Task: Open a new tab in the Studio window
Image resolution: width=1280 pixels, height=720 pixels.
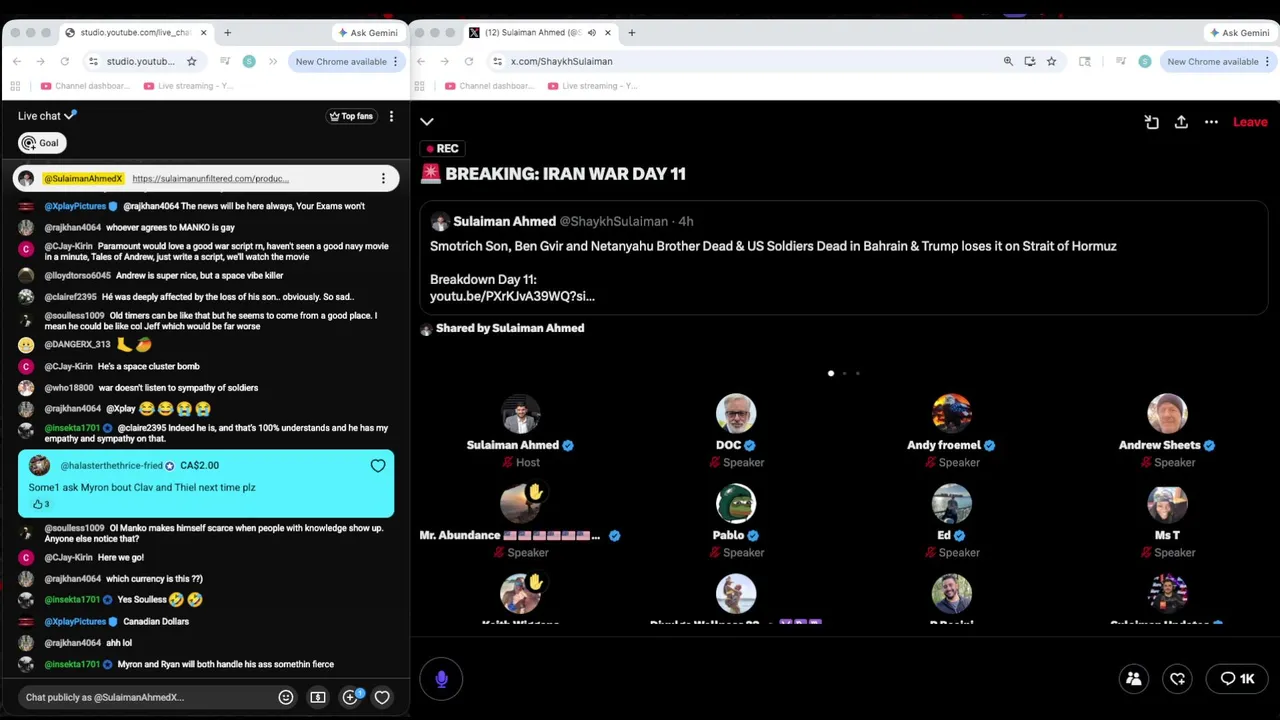Action: tap(227, 33)
